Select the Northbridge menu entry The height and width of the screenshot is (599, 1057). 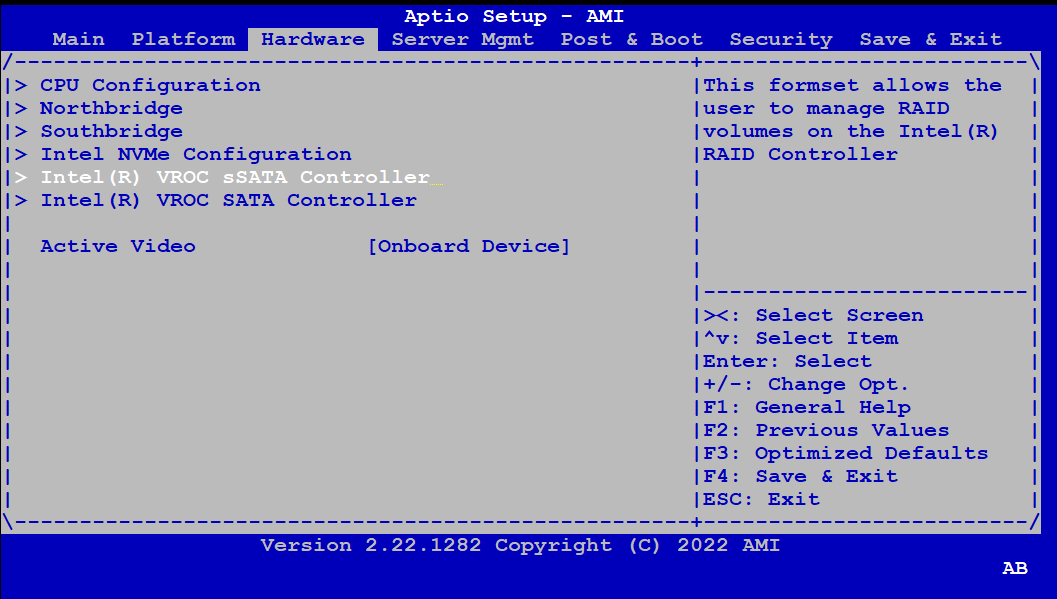[111, 108]
